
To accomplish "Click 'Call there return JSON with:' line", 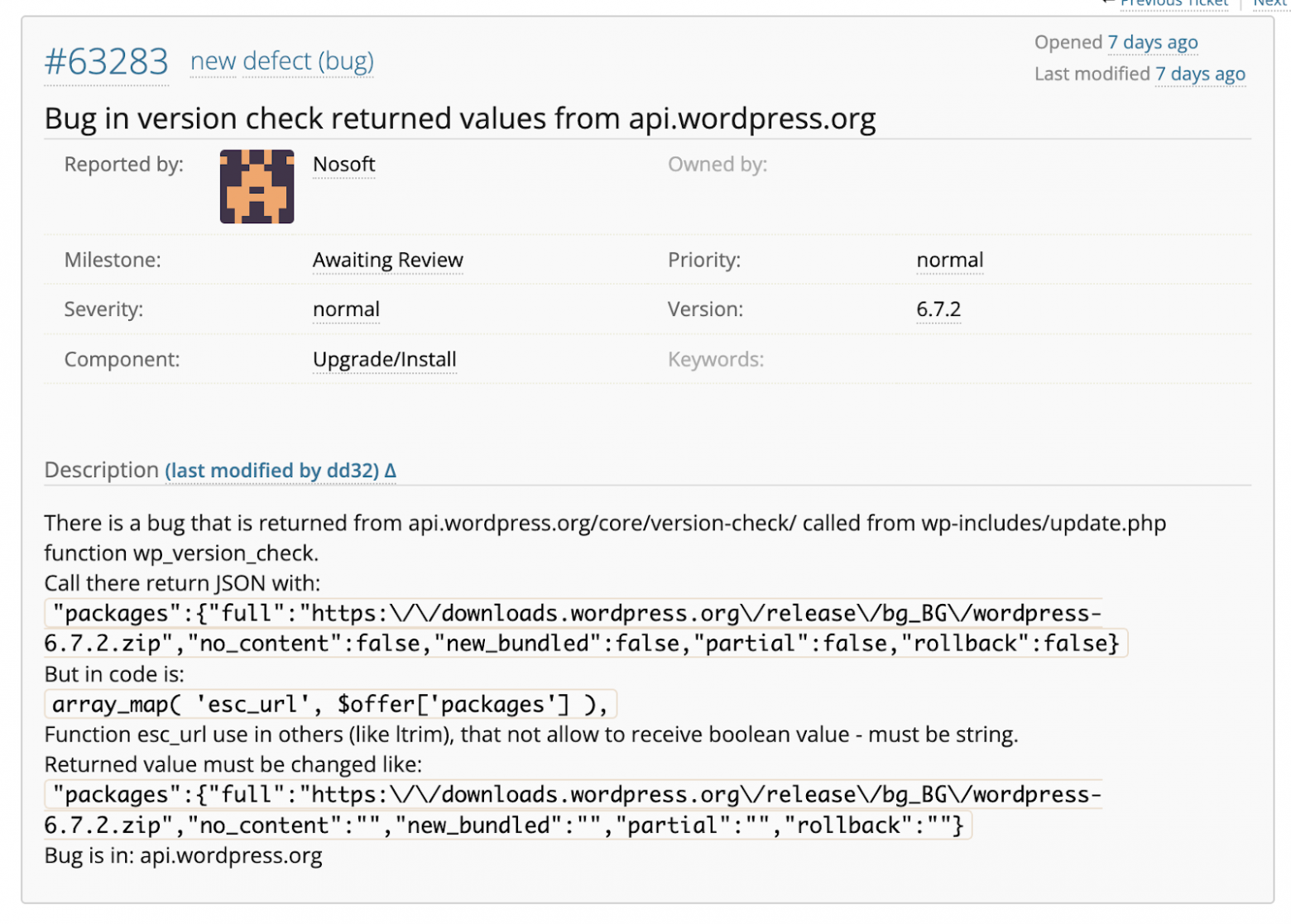I will (x=182, y=583).
